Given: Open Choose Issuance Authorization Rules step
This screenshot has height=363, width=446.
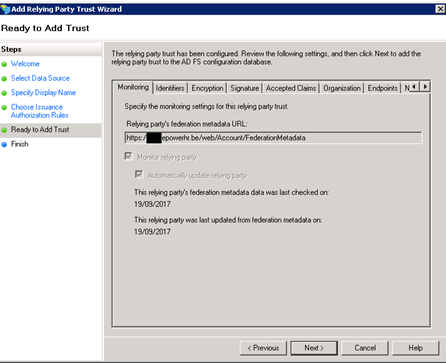Looking at the screenshot, I should [x=39, y=111].
